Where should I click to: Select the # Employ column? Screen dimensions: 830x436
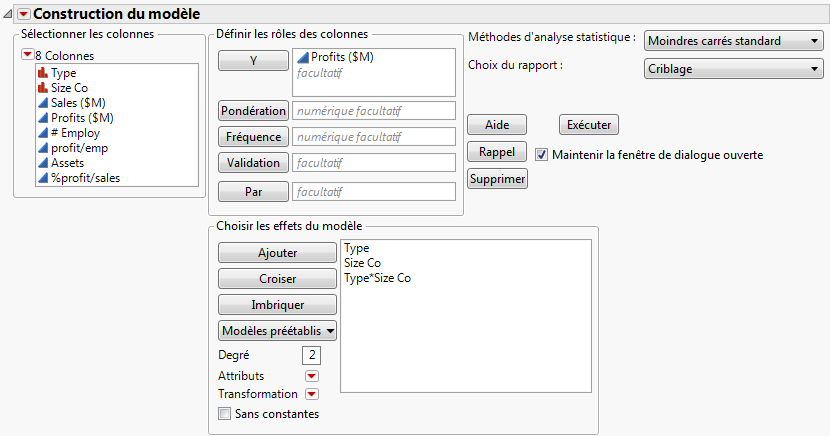(73, 133)
